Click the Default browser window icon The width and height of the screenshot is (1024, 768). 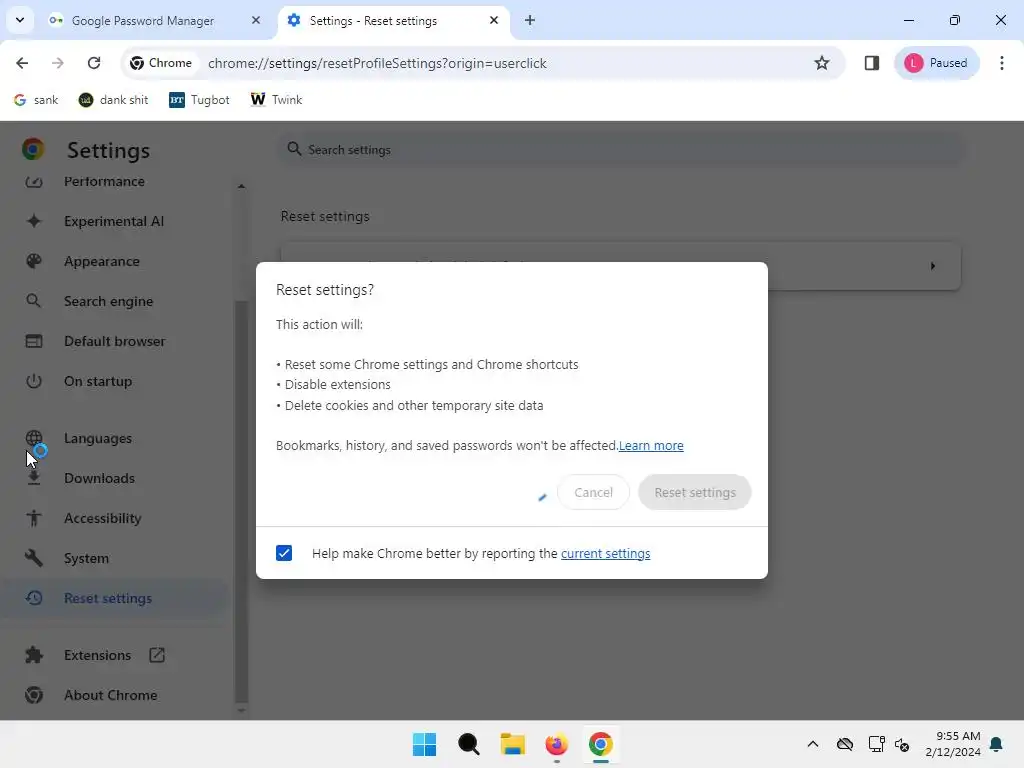[x=33, y=341]
